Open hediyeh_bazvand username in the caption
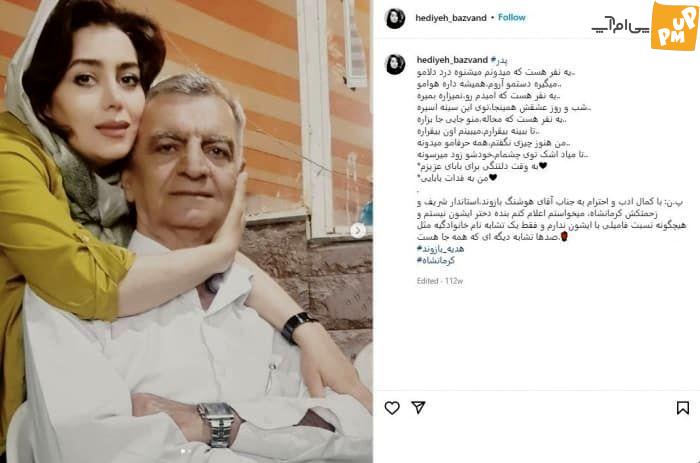The width and height of the screenshot is (700, 463). pyautogui.click(x=452, y=60)
